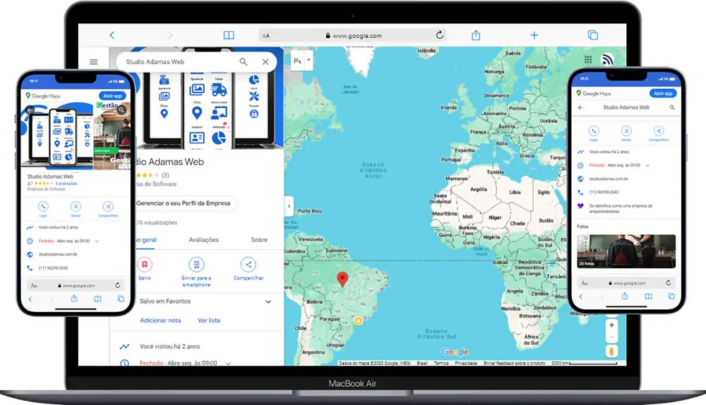Click Enviar para o smartphone icon
Viewport: 706px width, 405px height.
[196, 265]
